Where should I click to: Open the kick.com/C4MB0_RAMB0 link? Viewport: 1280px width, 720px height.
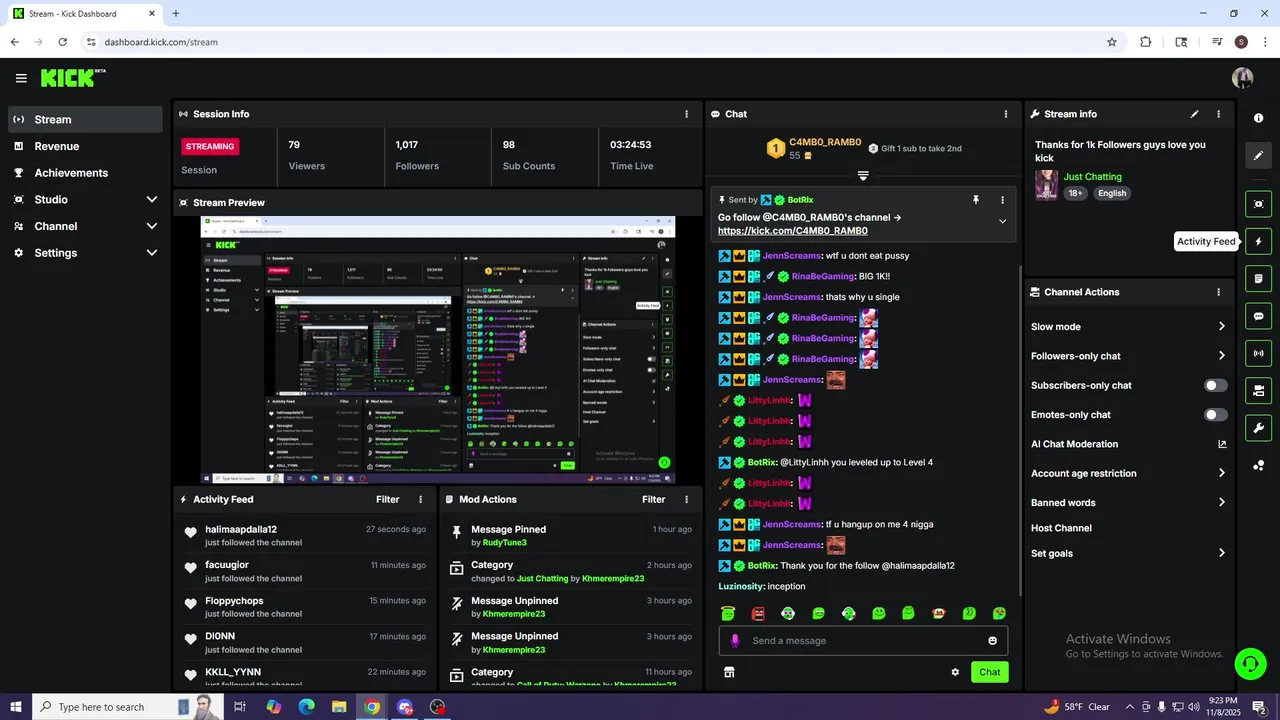(x=792, y=231)
